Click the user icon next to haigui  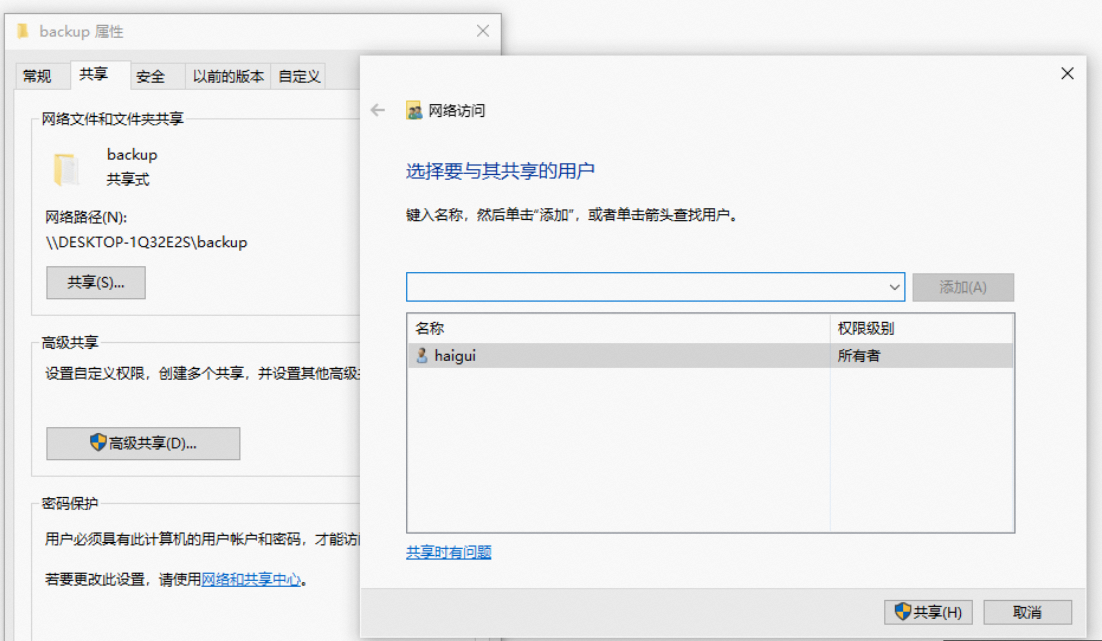click(422, 356)
